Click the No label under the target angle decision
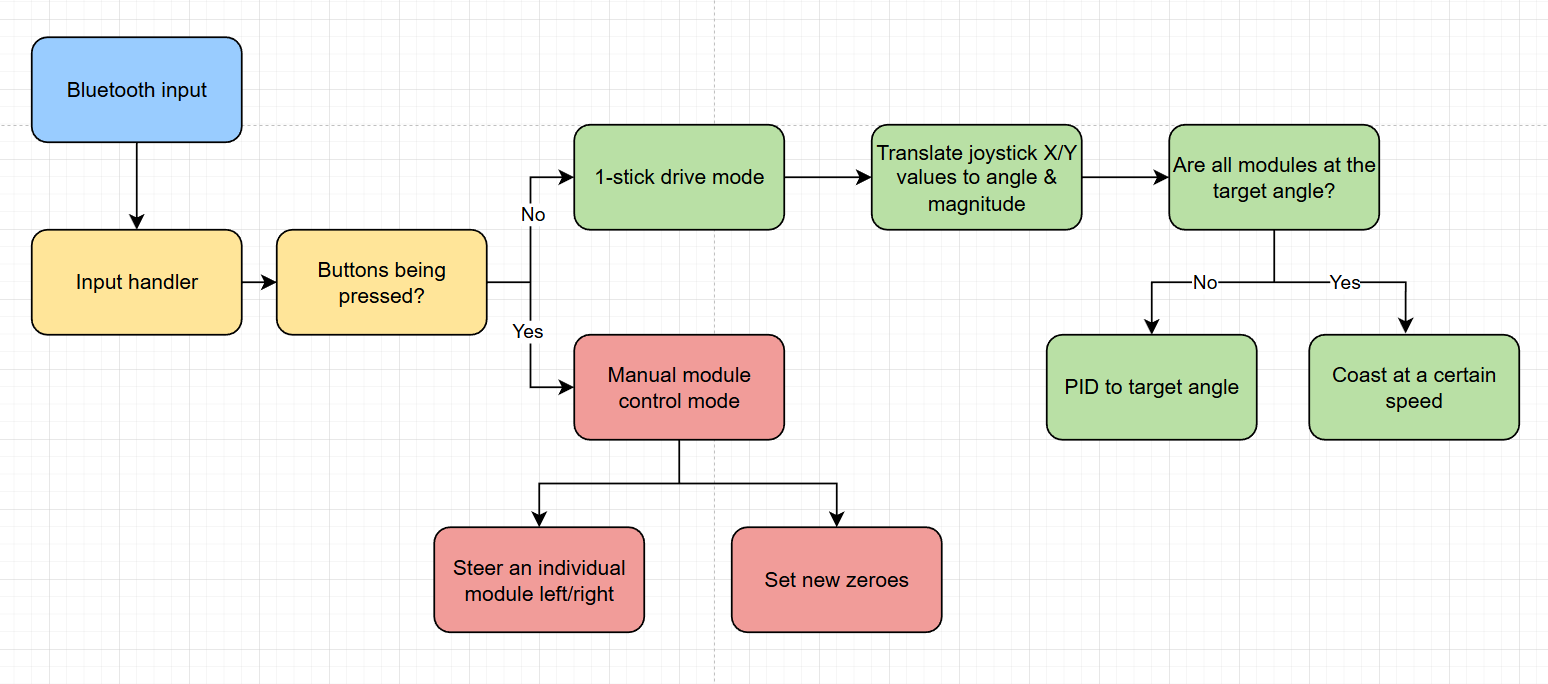The width and height of the screenshot is (1548, 684). pos(1205,283)
